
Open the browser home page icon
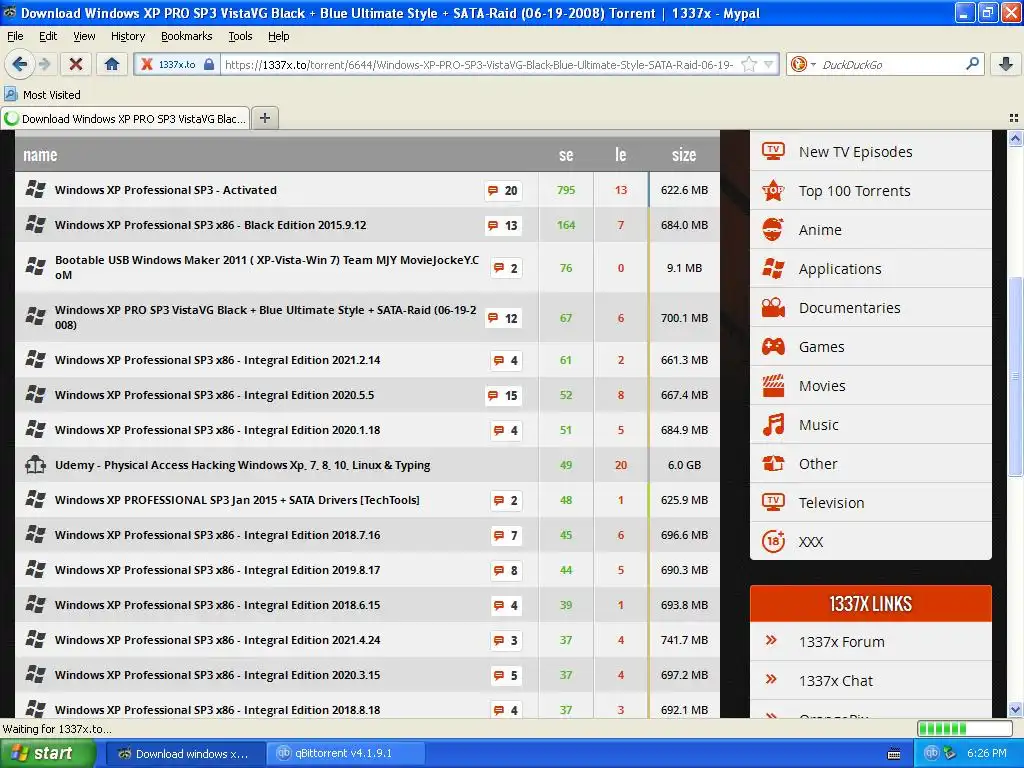112,64
